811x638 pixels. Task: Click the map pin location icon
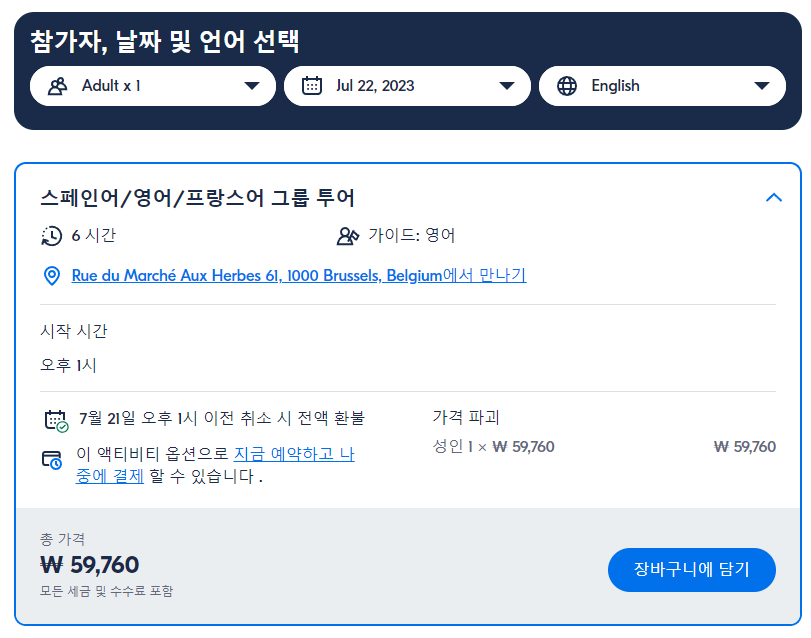point(51,276)
